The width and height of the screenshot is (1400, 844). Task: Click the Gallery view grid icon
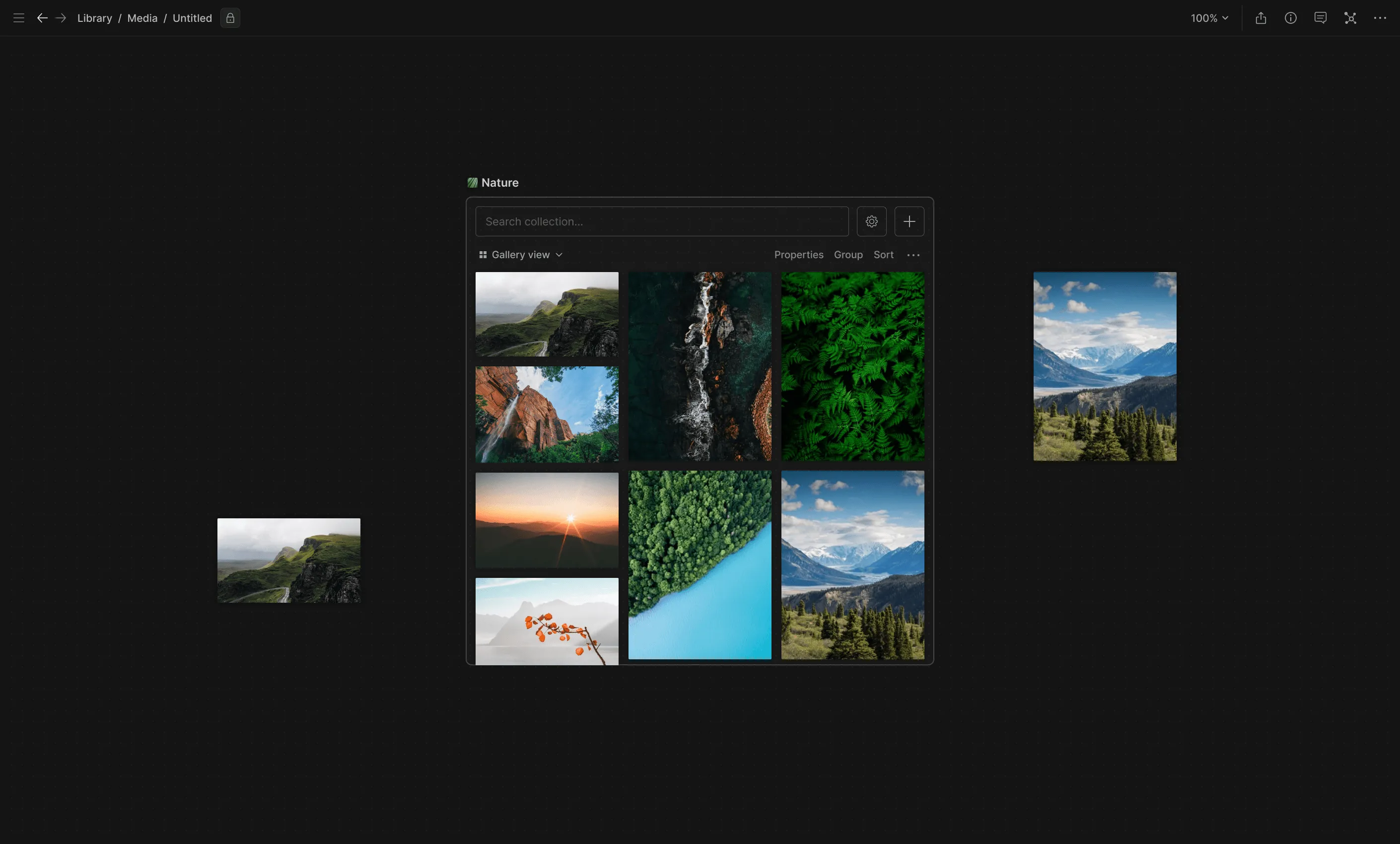pos(483,255)
